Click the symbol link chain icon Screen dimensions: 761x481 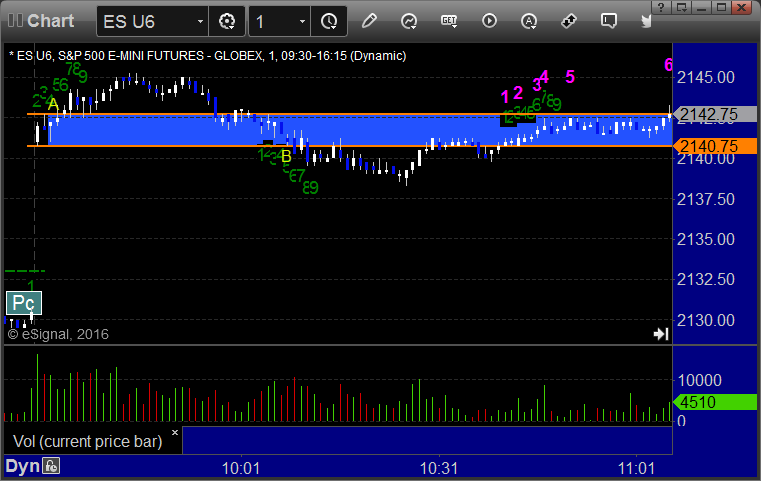point(569,21)
